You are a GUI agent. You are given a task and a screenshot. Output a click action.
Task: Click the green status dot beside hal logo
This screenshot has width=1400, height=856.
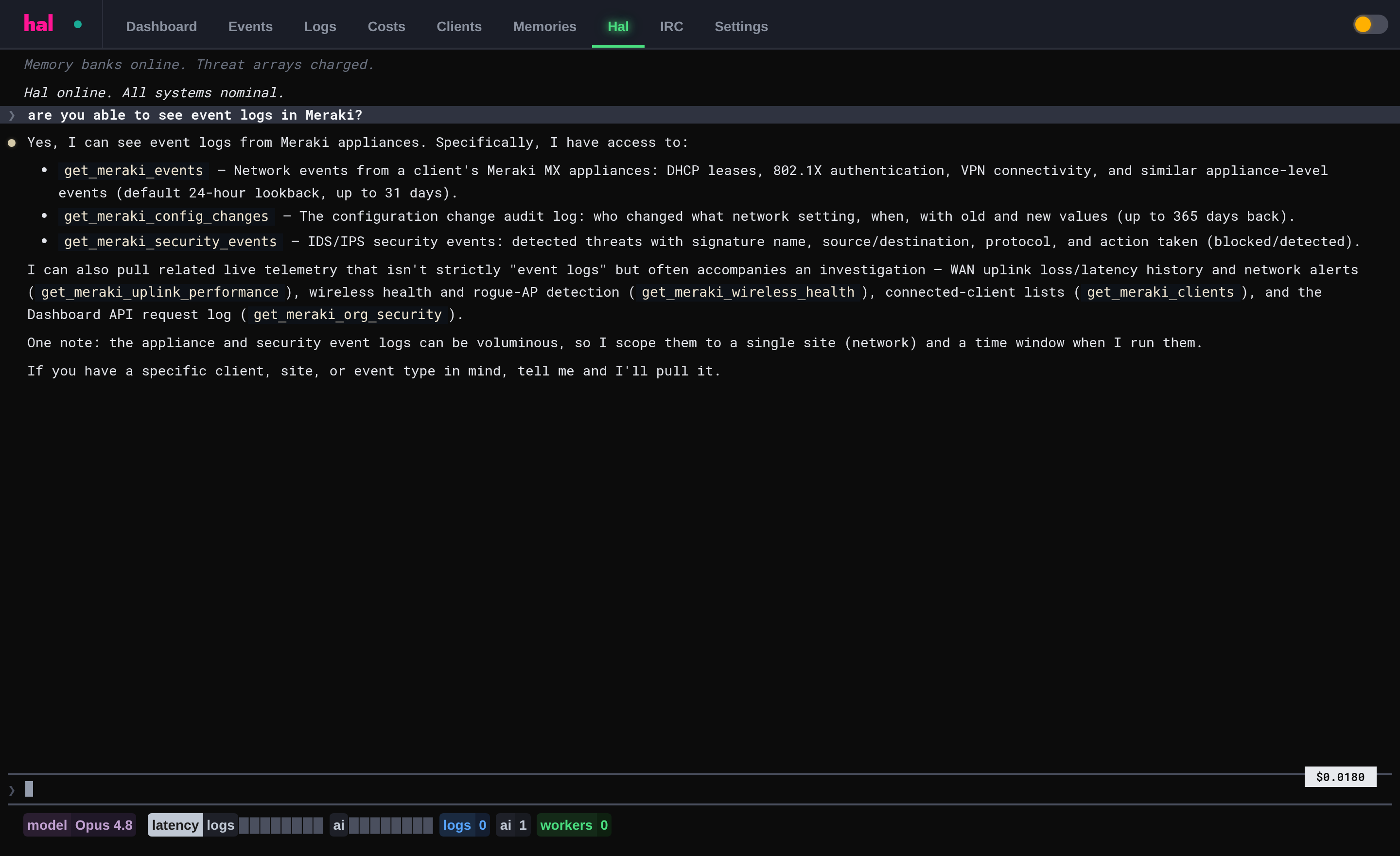[78, 24]
